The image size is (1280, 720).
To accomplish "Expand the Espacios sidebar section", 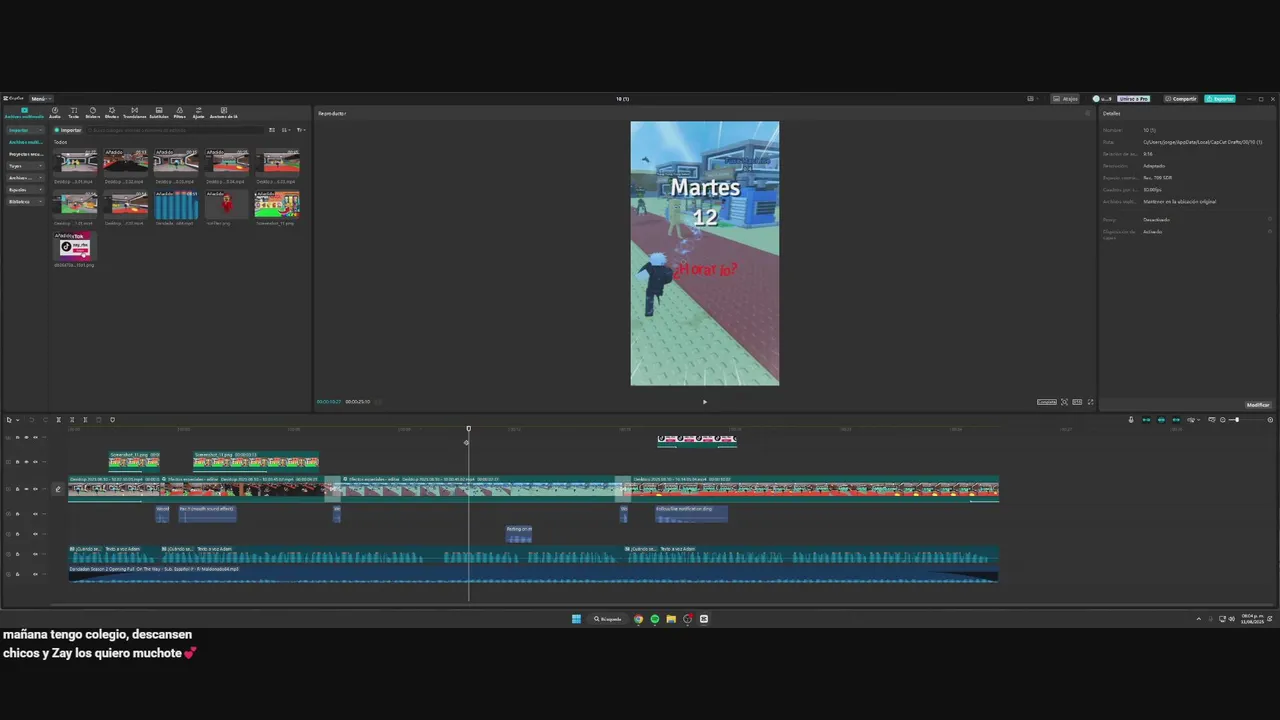I will (25, 190).
